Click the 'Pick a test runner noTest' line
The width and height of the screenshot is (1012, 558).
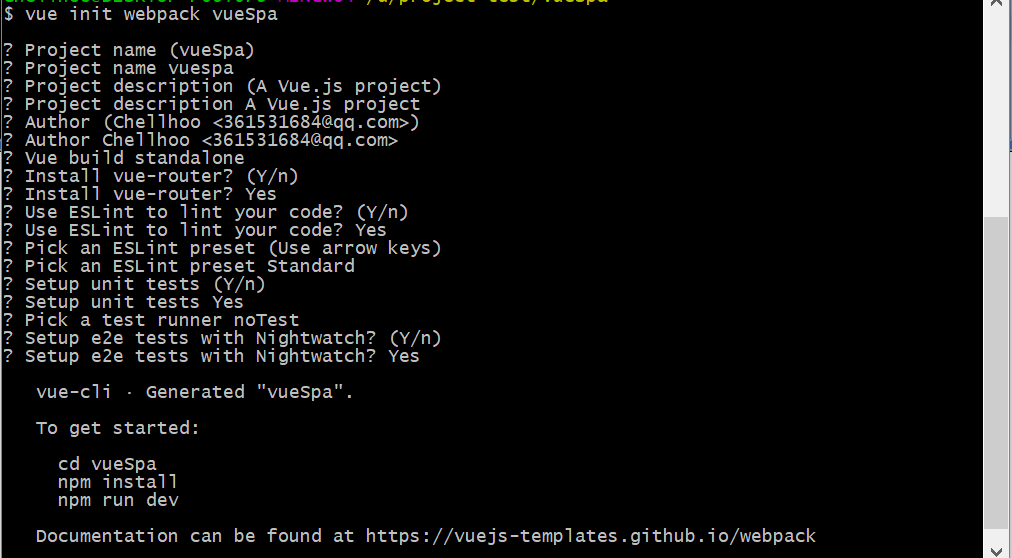[x=161, y=320]
